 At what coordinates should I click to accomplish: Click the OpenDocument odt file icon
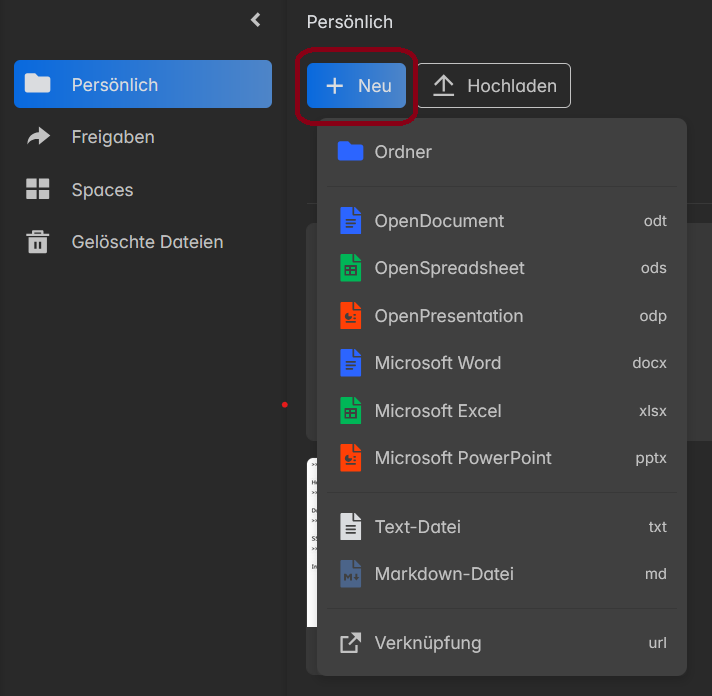(350, 221)
